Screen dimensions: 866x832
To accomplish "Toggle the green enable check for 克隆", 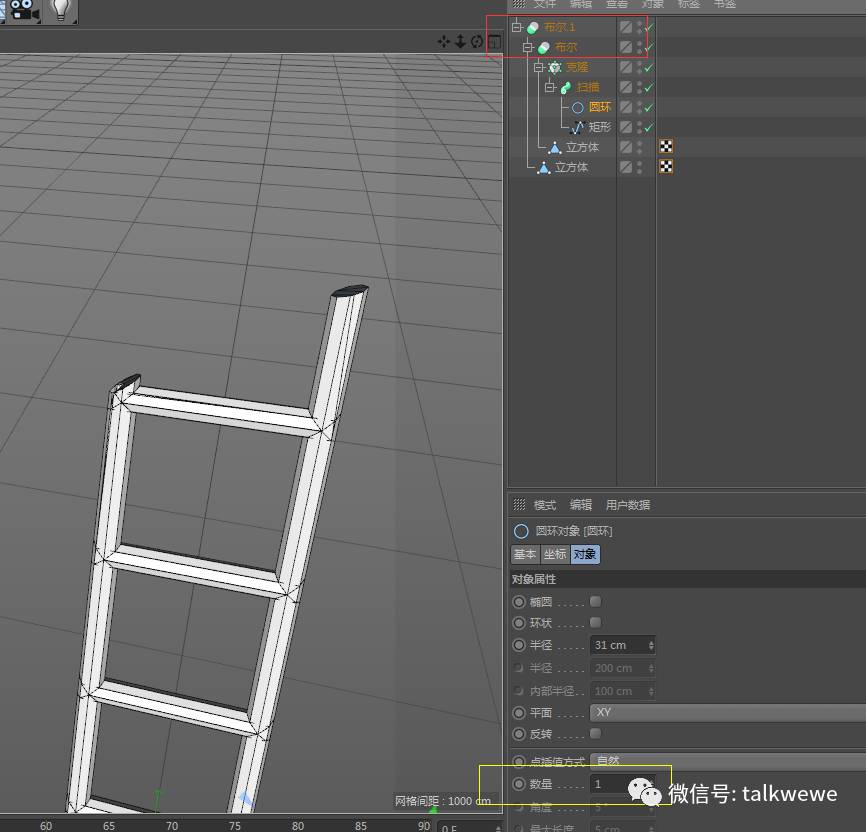I will (649, 67).
